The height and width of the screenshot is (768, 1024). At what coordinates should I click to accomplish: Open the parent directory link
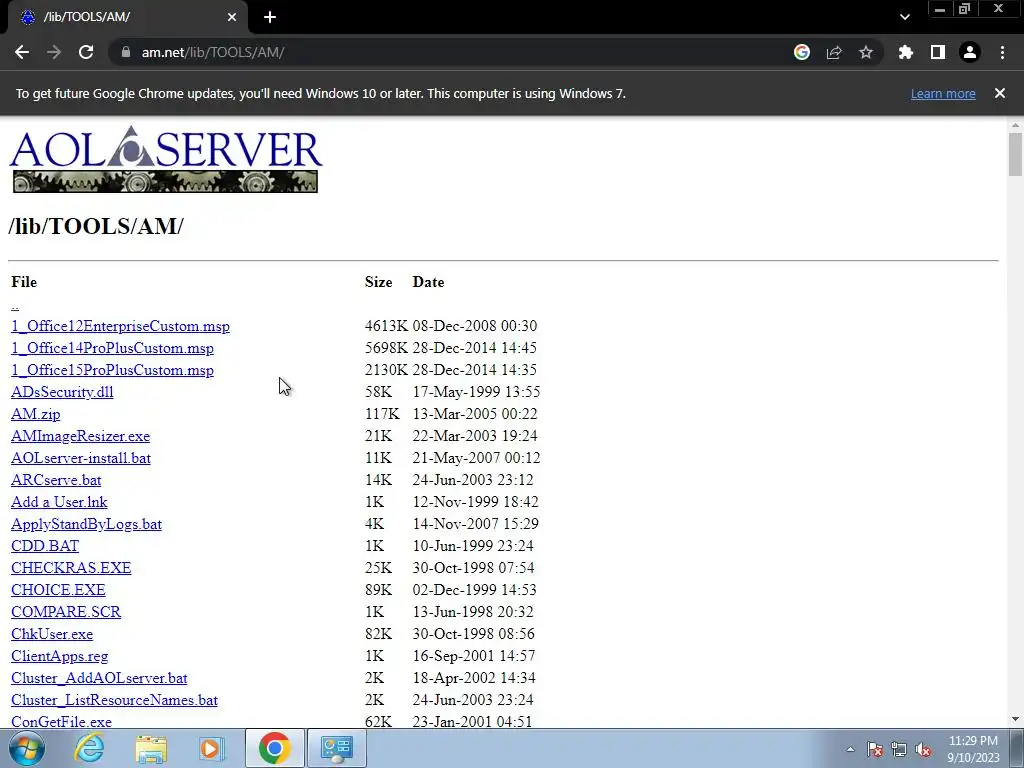(x=15, y=305)
